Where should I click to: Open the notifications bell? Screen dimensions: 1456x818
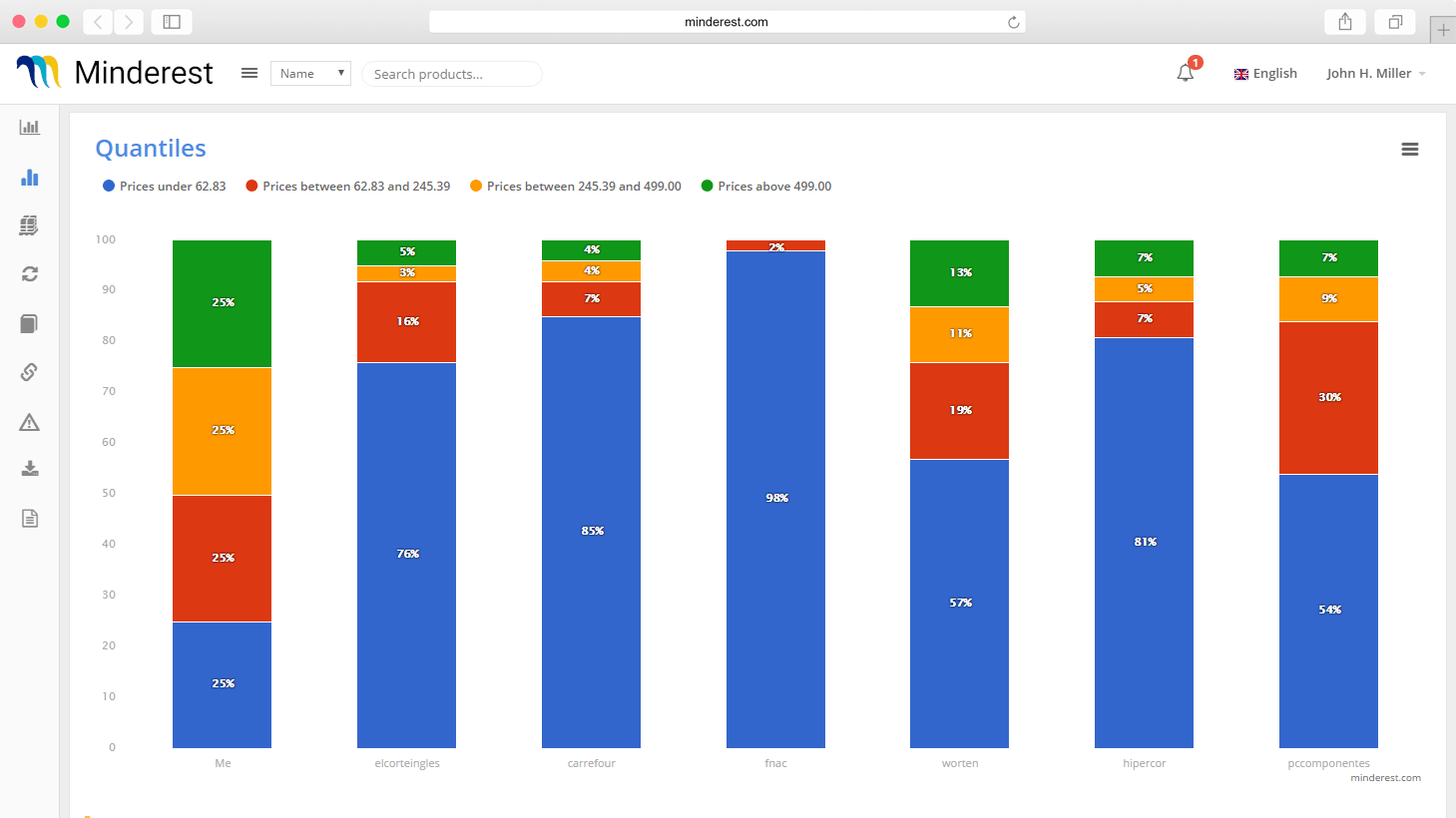1186,73
